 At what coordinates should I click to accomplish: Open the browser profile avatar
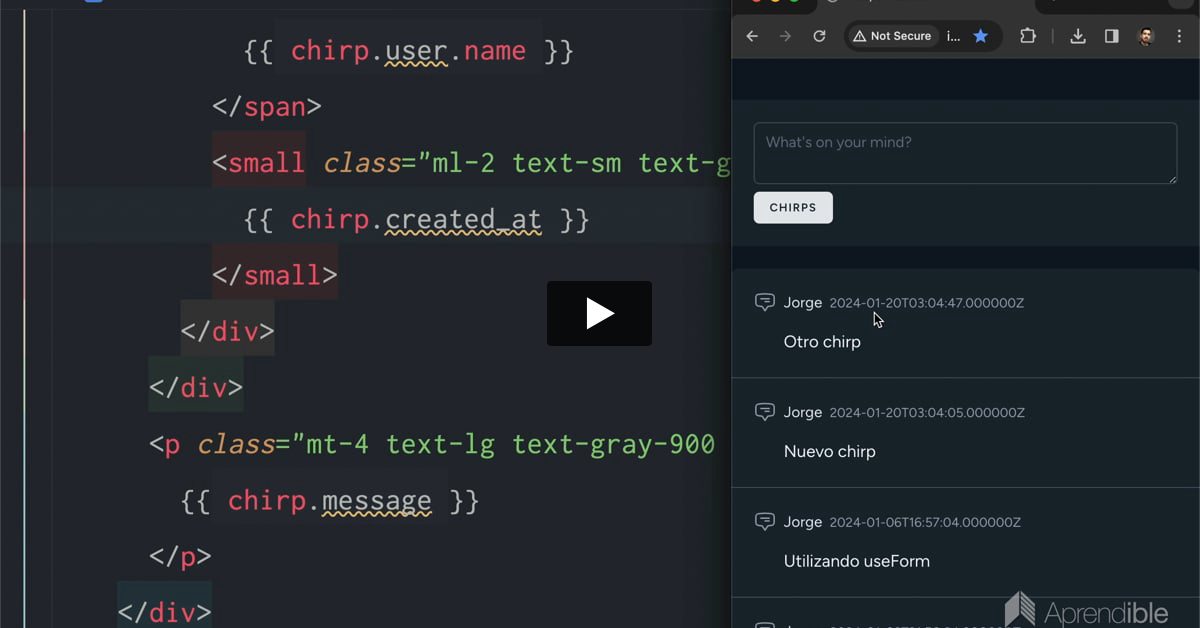[1146, 36]
